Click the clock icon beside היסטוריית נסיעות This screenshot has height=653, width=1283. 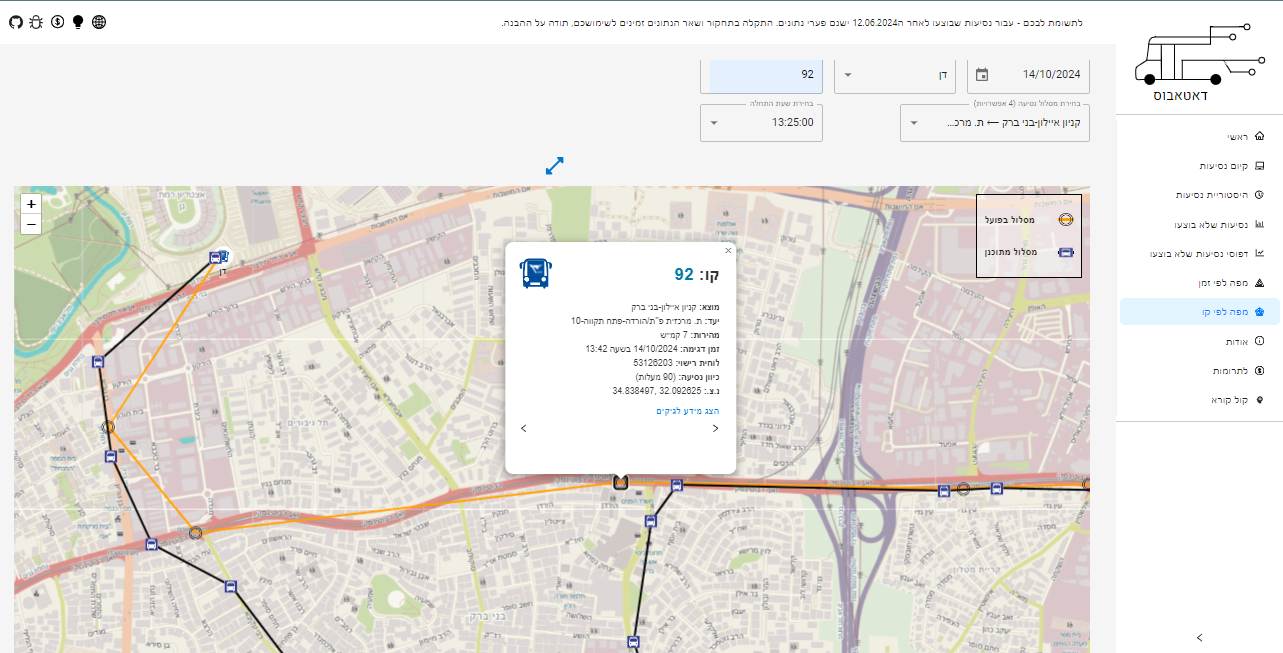pyautogui.click(x=1259, y=195)
